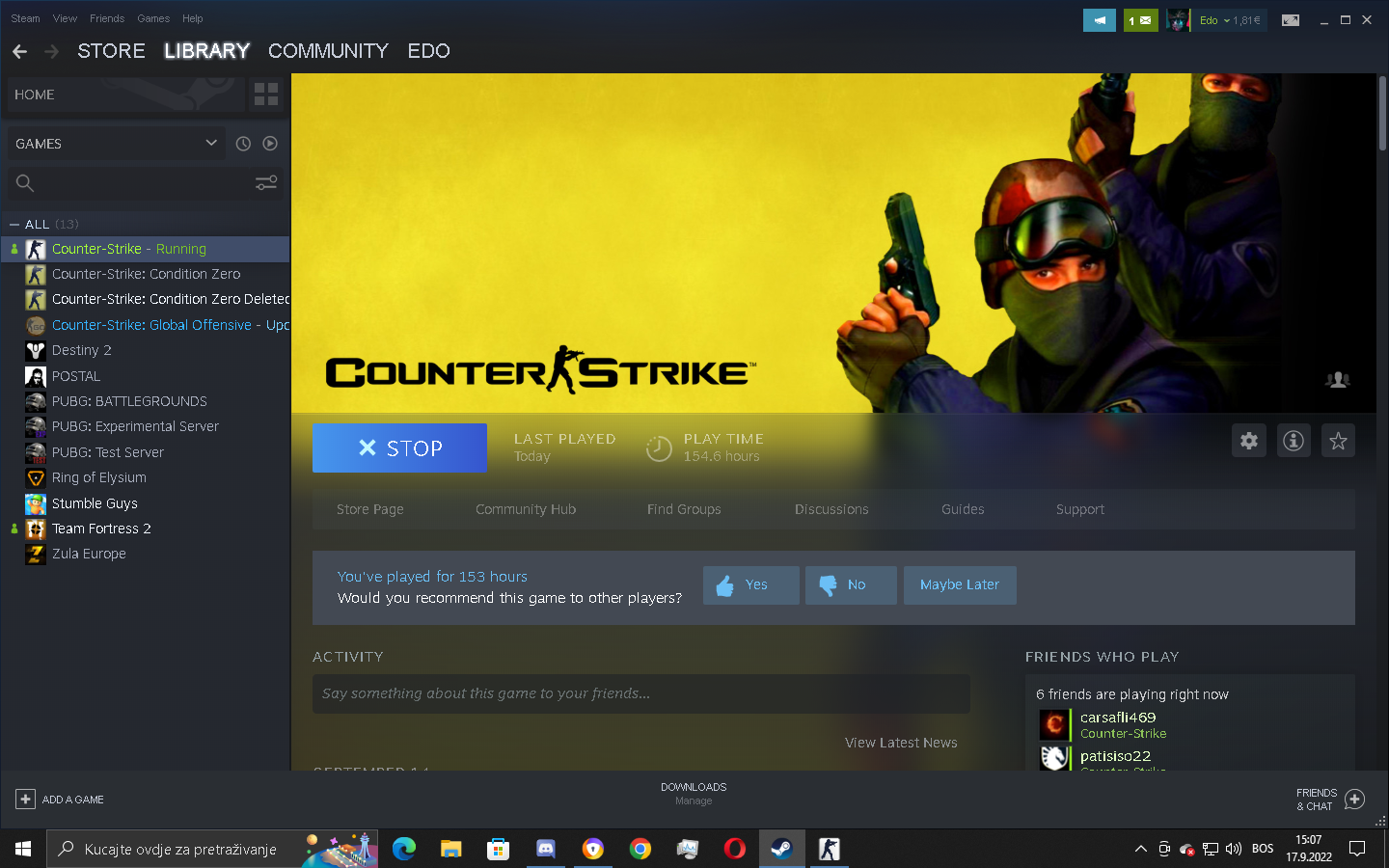
Task: Stop the running Counter-Strike game
Action: point(399,448)
